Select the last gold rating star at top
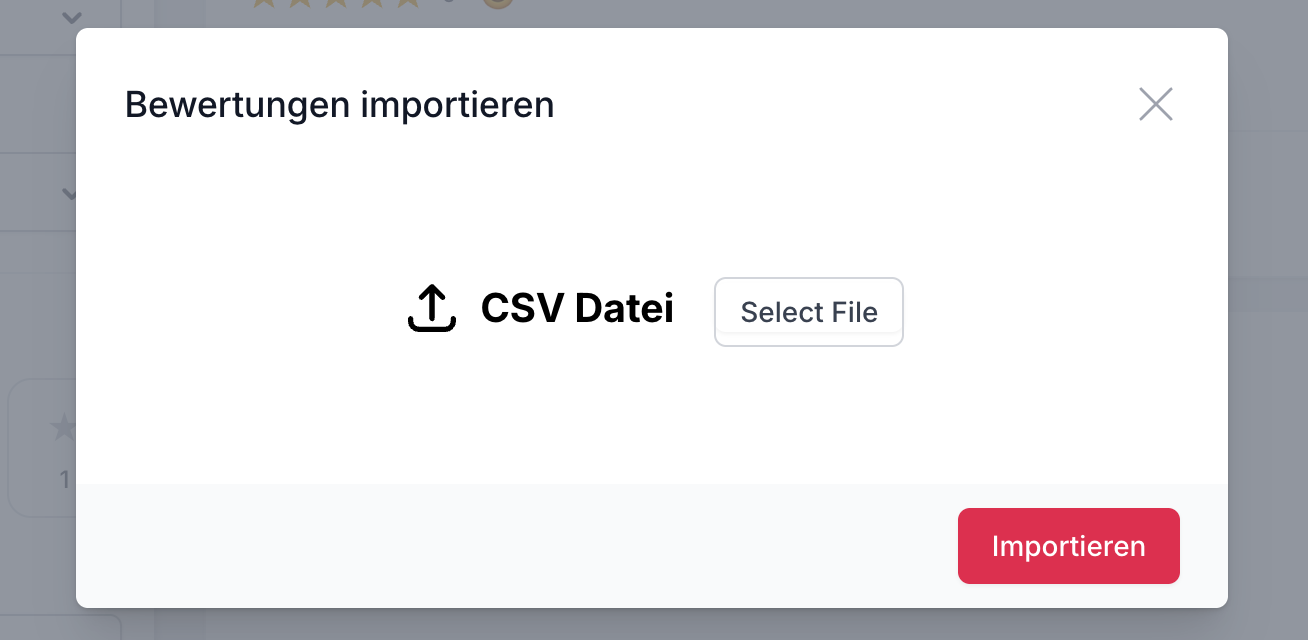 407,3
